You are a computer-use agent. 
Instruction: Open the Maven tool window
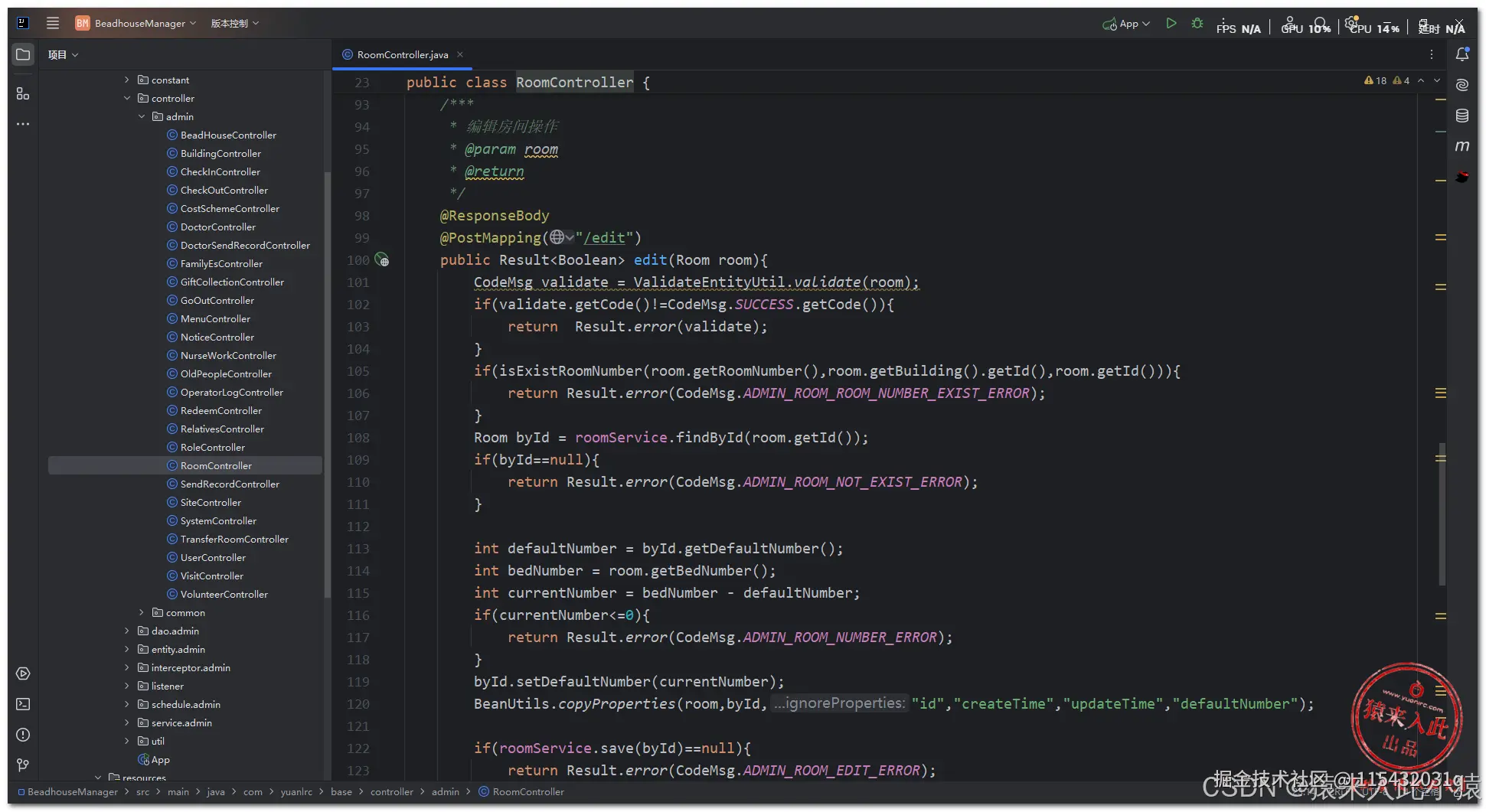pos(1462,146)
